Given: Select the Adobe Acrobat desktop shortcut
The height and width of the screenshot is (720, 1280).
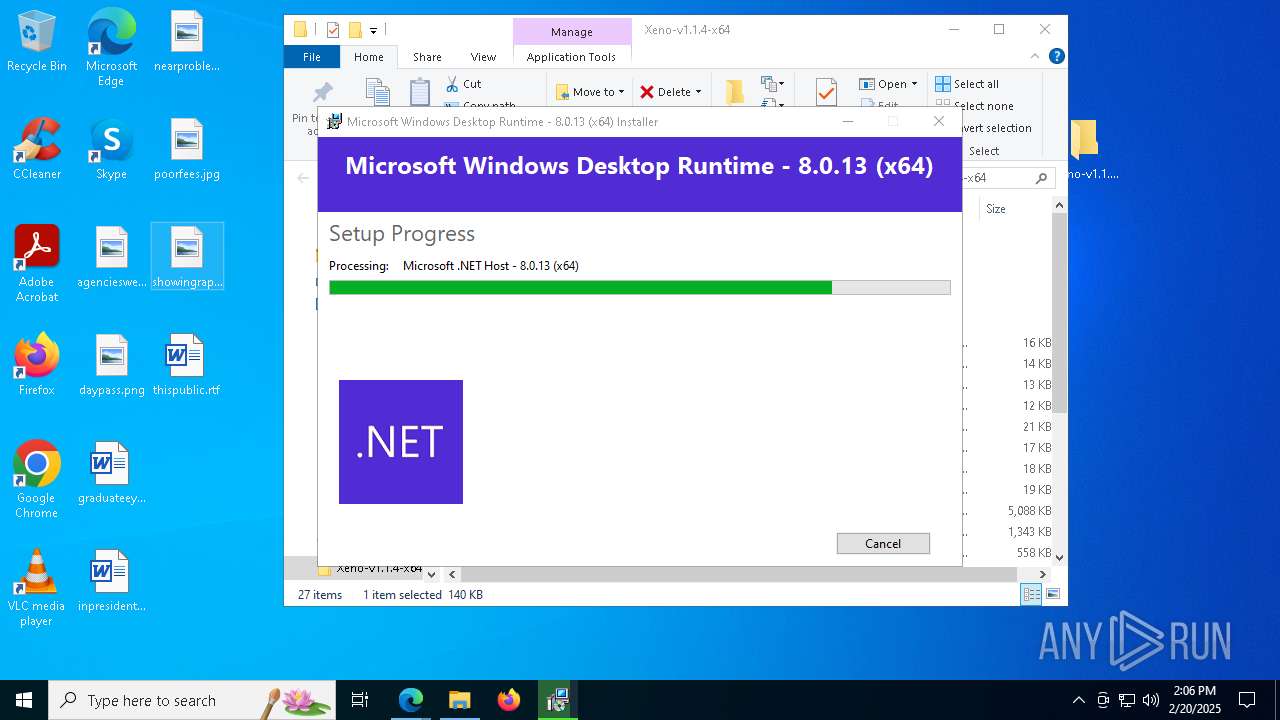Looking at the screenshot, I should click(x=36, y=264).
